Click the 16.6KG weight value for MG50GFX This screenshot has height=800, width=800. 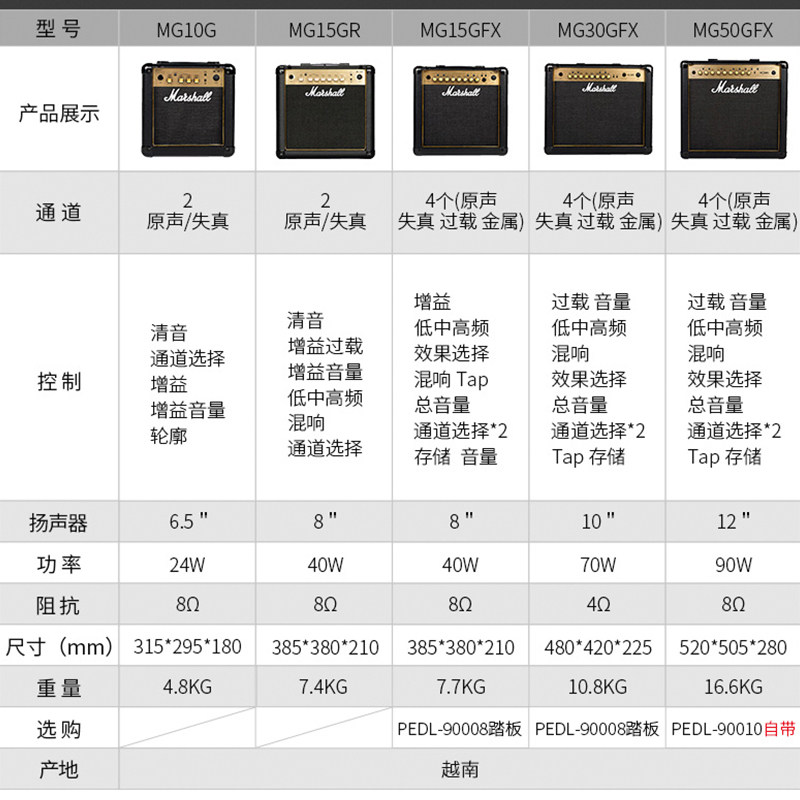coord(733,688)
